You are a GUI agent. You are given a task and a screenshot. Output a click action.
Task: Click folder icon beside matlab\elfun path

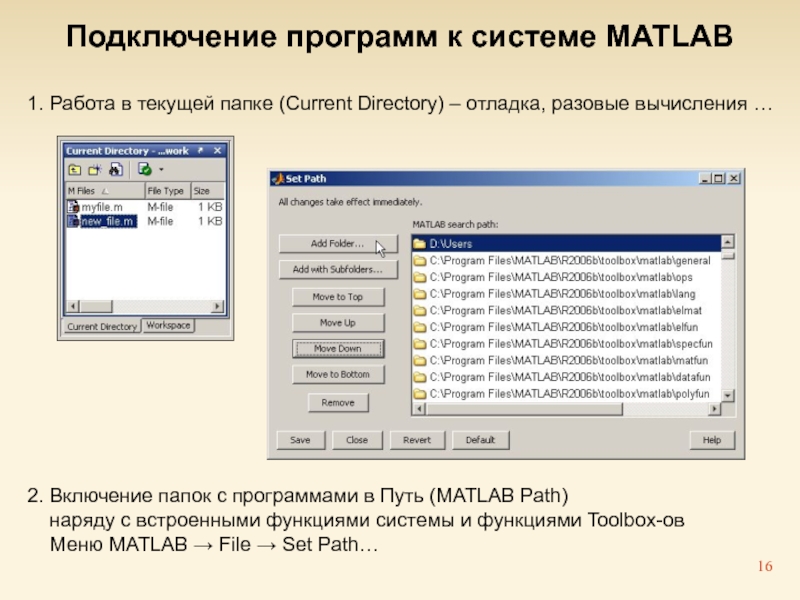(x=420, y=327)
